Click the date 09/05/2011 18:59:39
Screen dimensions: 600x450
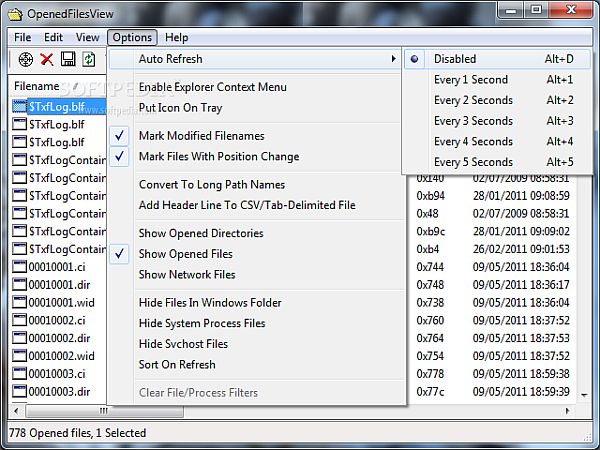click(521, 391)
